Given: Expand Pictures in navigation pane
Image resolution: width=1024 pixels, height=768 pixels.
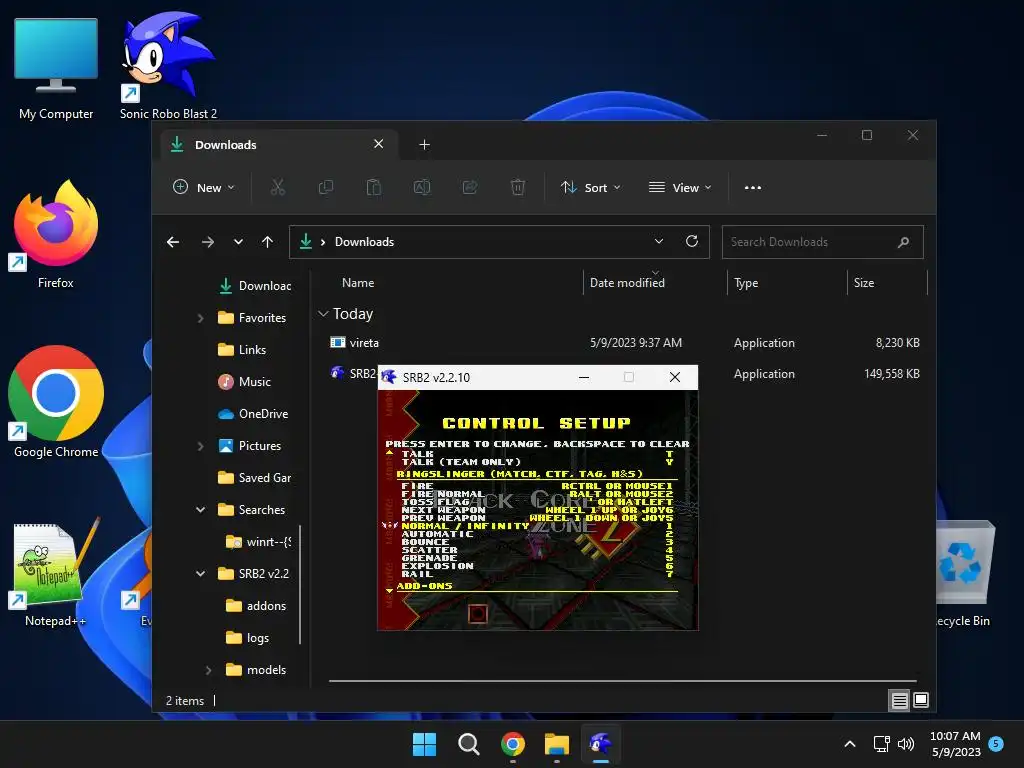Looking at the screenshot, I should [200, 446].
